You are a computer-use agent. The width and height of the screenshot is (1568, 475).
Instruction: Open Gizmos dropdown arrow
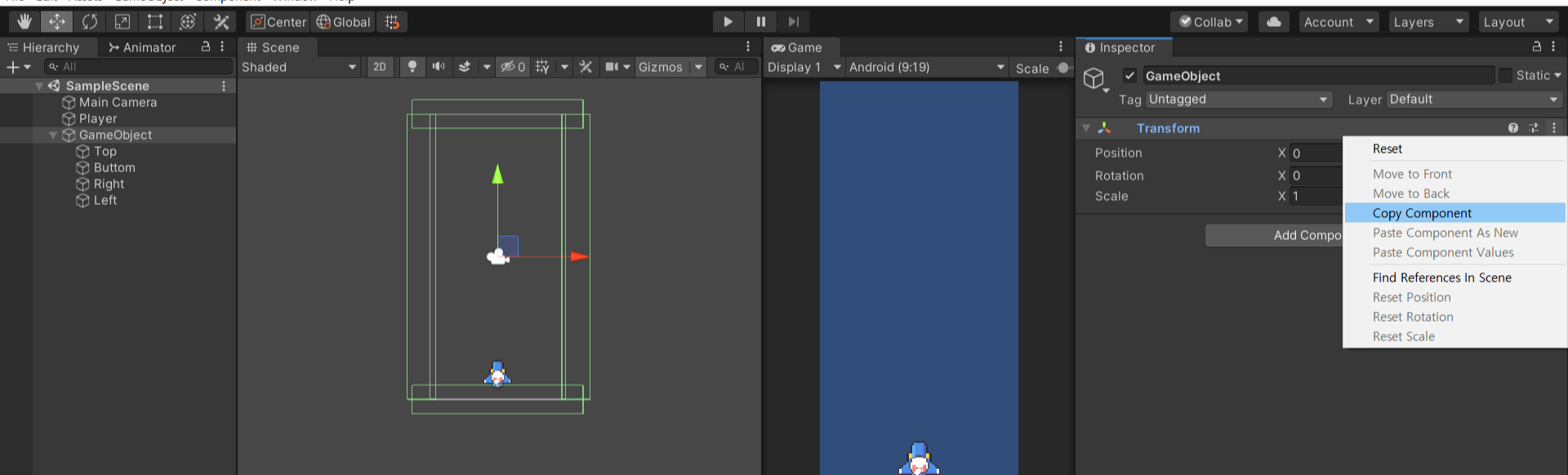click(x=698, y=67)
